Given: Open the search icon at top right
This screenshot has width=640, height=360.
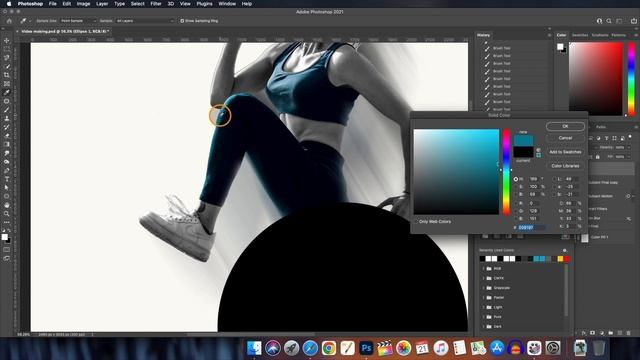Looking at the screenshot, I should pos(609,21).
